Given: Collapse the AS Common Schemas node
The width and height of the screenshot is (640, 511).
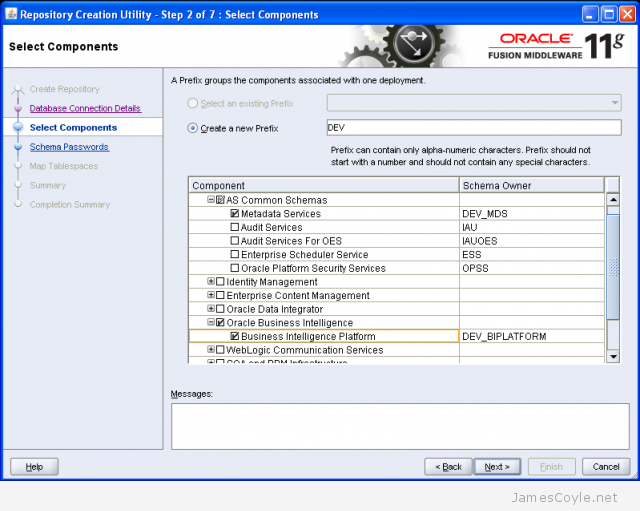Looking at the screenshot, I should point(211,200).
